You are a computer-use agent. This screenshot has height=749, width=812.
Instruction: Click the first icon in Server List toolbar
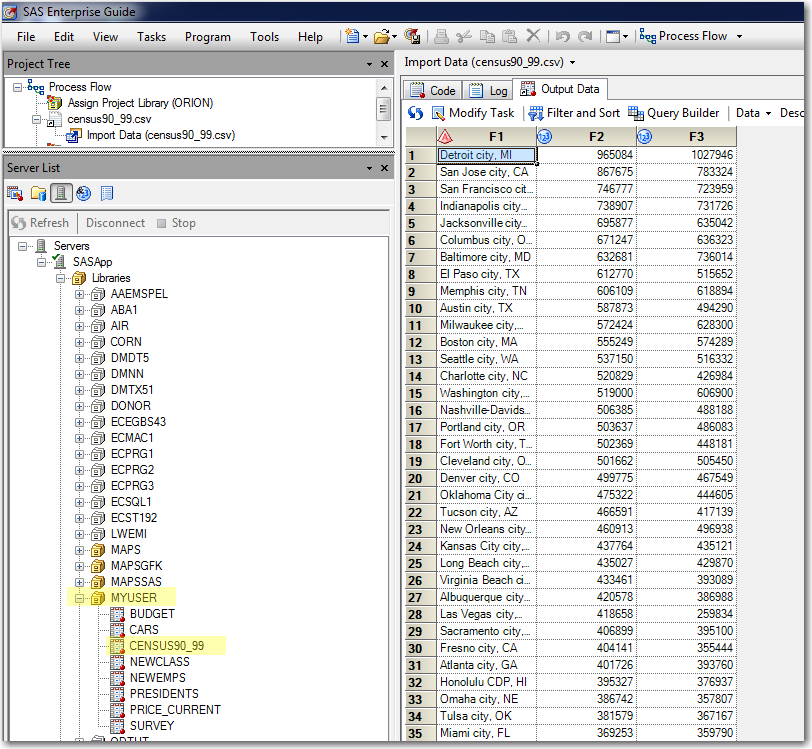tap(15, 193)
